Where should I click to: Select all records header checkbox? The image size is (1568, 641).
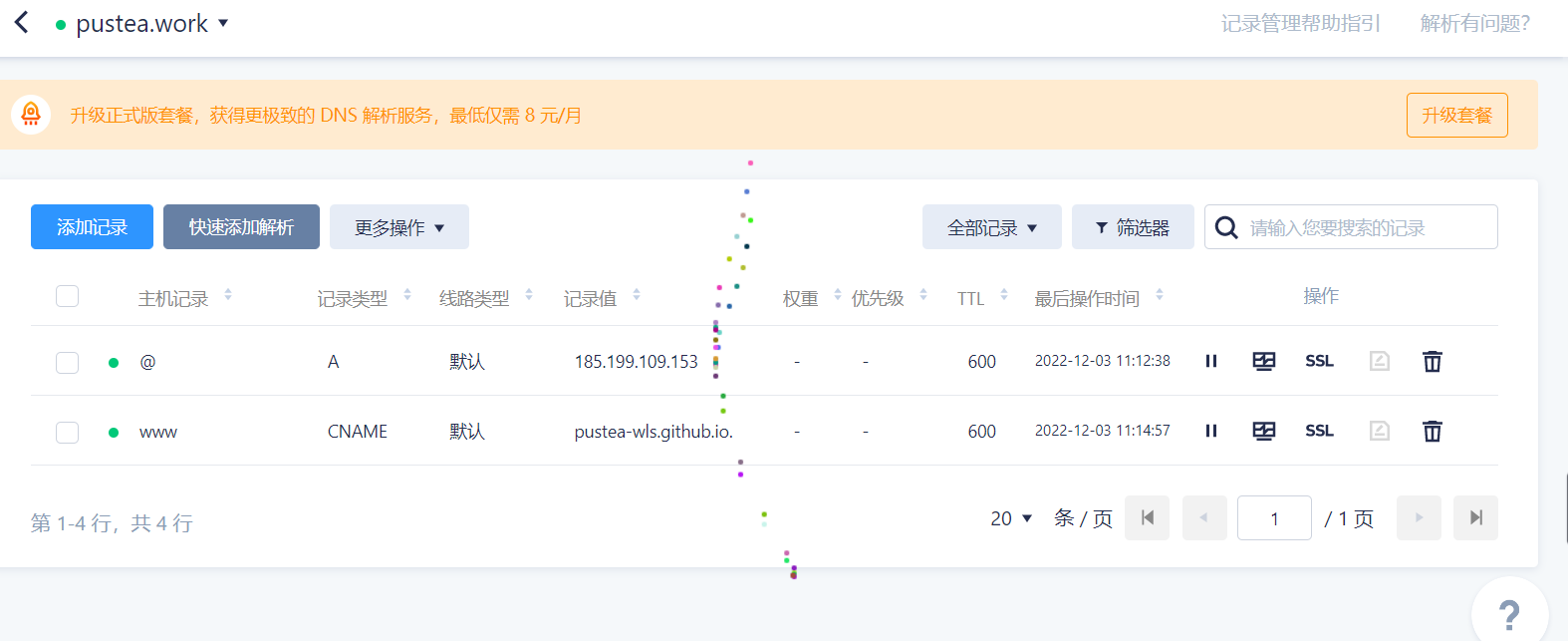tap(68, 296)
